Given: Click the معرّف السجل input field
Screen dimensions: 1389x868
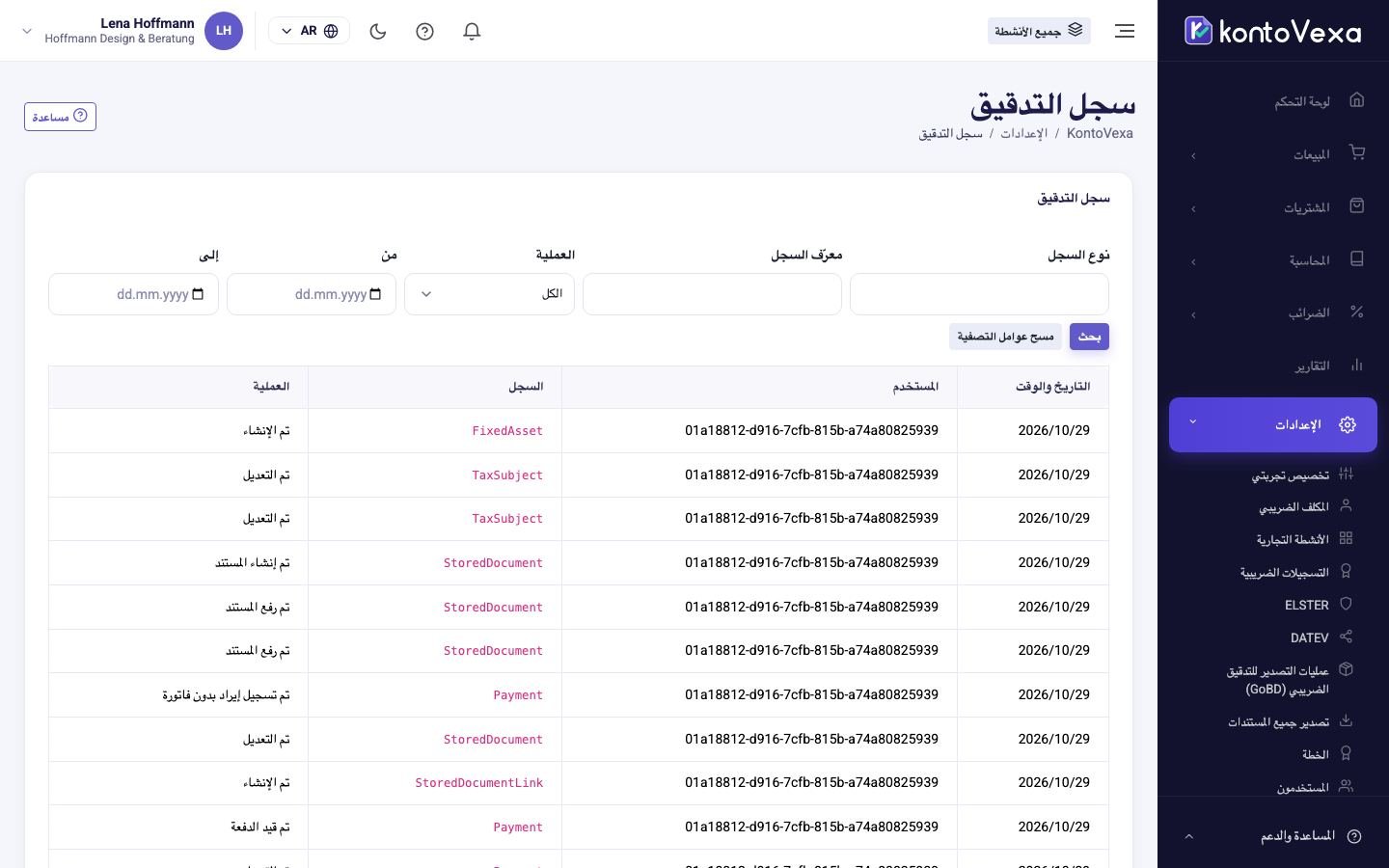Looking at the screenshot, I should coord(712,294).
